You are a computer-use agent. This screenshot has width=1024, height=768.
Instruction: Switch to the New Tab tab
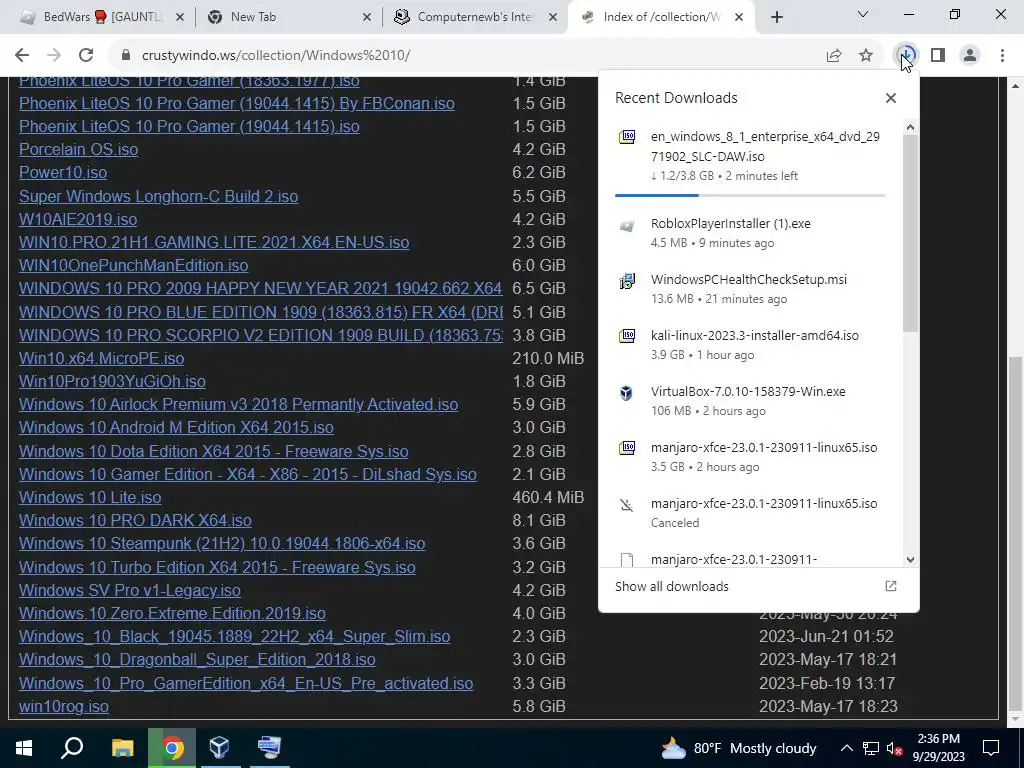click(x=289, y=17)
